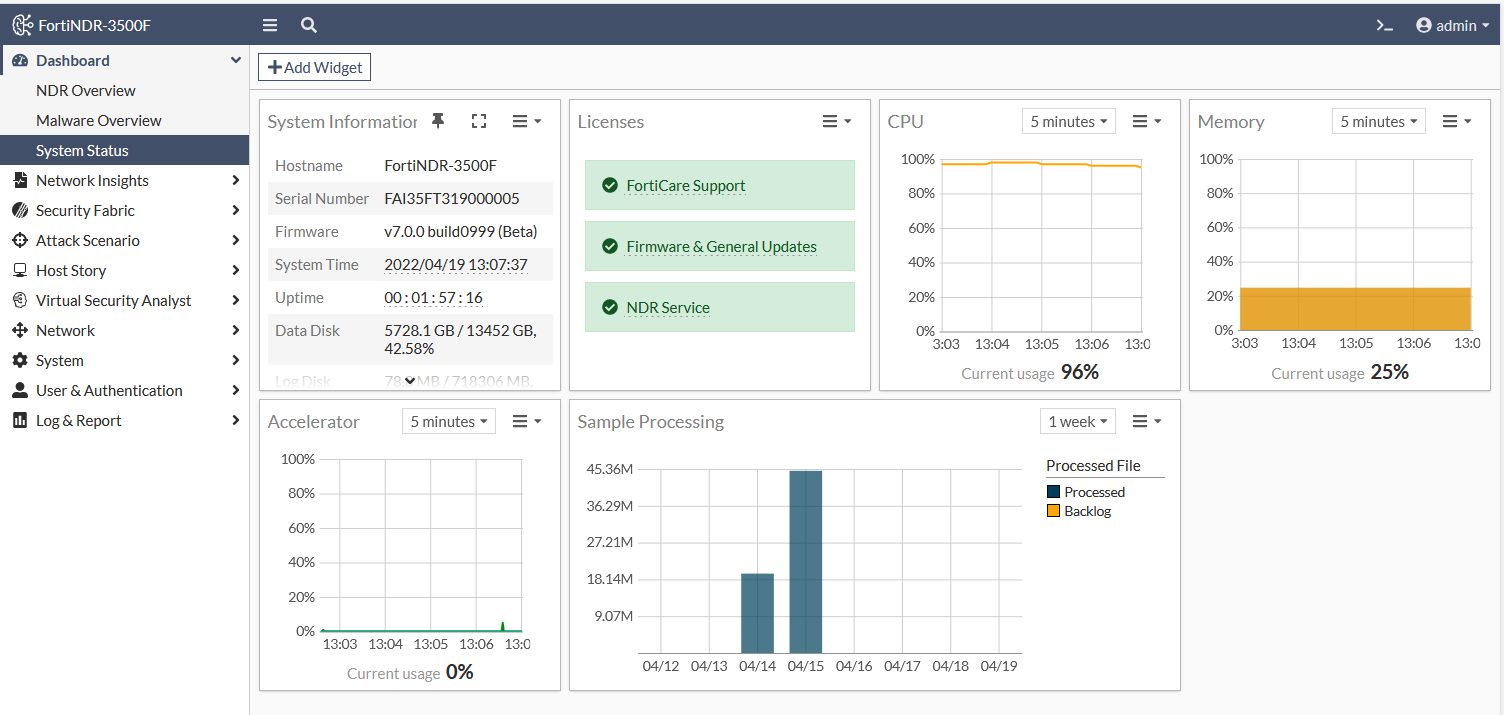Expand System submenu arrow

pos(236,361)
